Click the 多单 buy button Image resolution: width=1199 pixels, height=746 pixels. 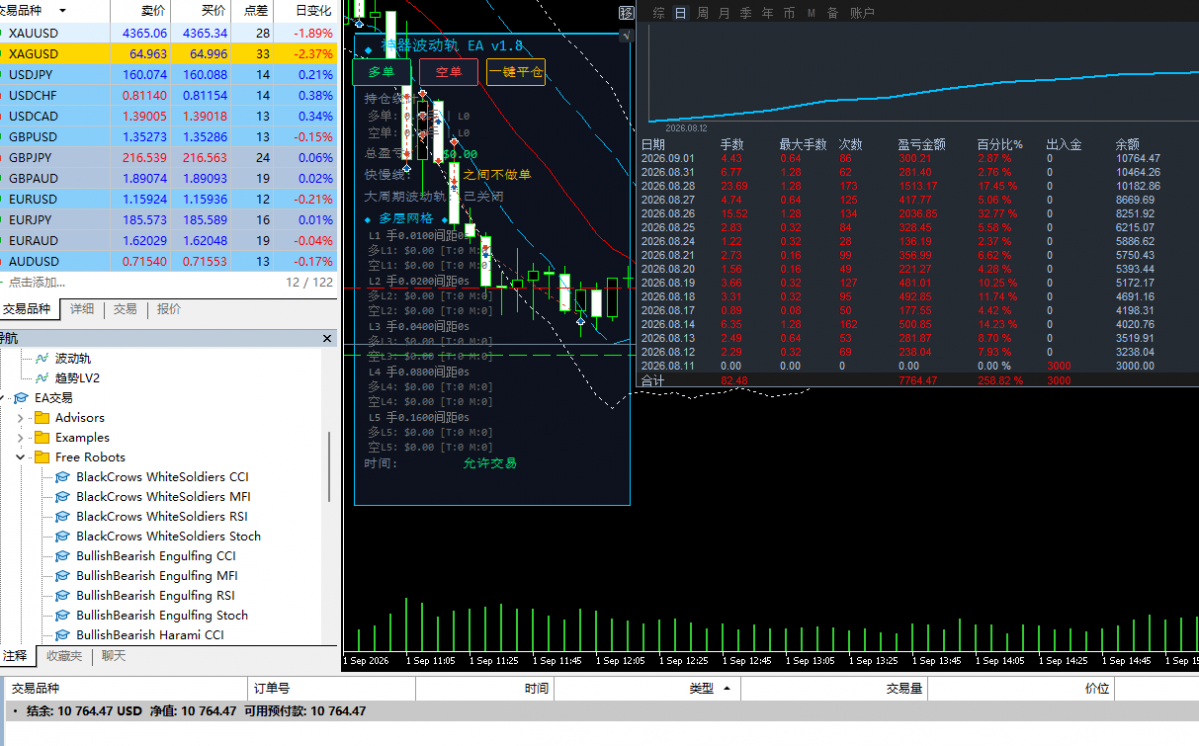382,72
